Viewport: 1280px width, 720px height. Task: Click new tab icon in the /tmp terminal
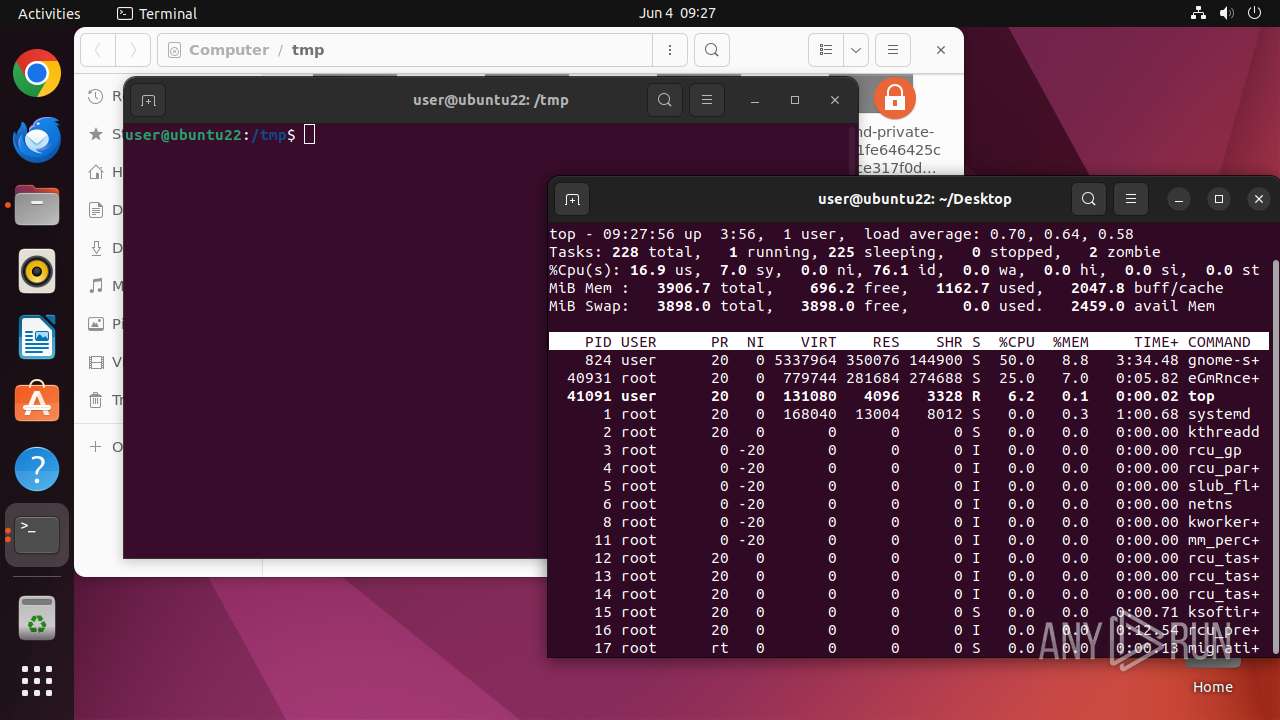pyautogui.click(x=148, y=100)
